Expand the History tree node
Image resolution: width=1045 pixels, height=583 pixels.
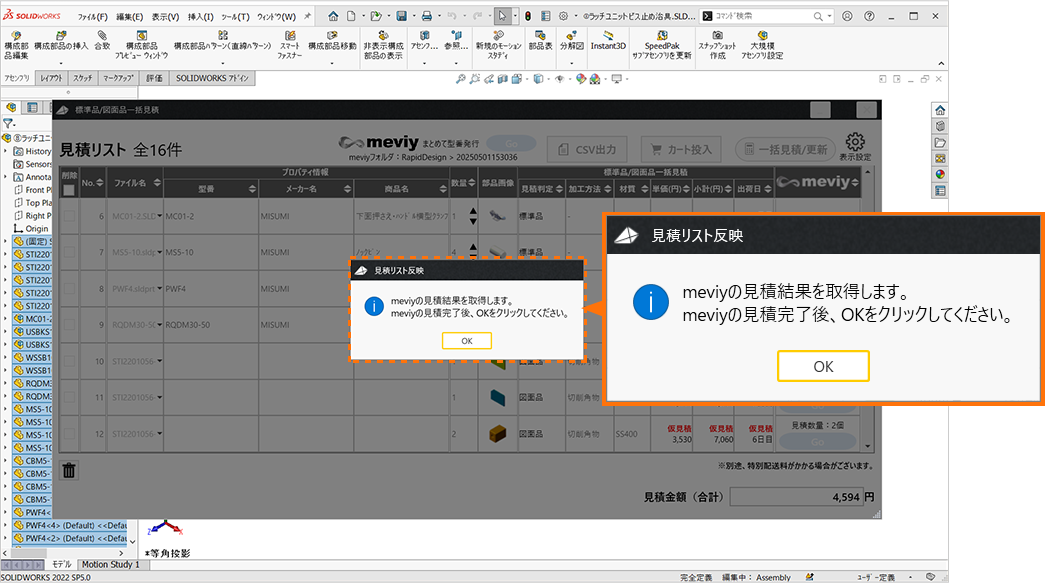click(7, 151)
